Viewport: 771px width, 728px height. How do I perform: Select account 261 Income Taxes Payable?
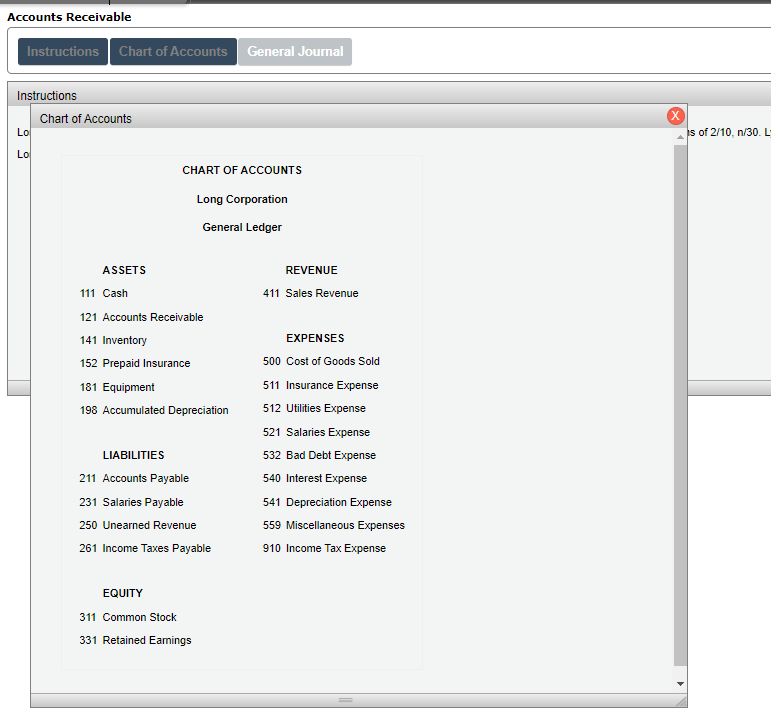tap(145, 549)
